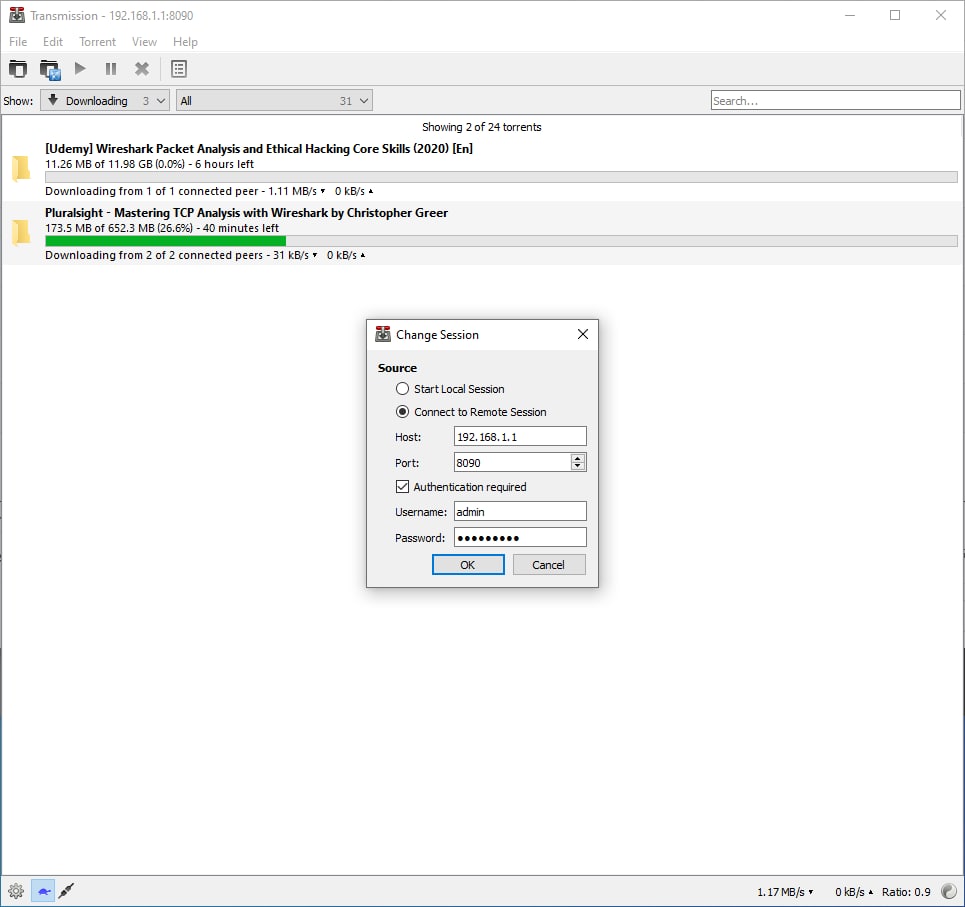Focus the Username field
The image size is (965, 907).
point(520,511)
